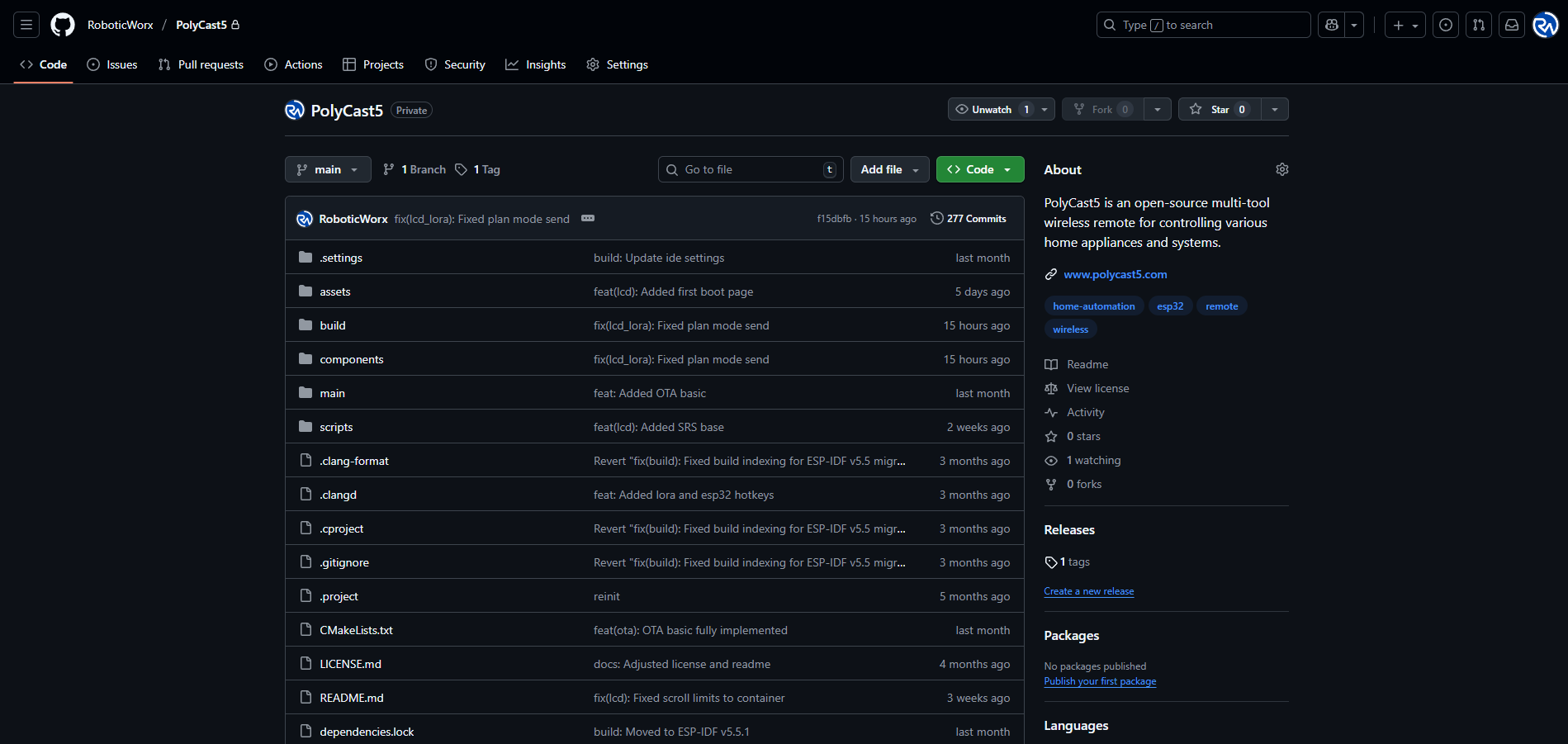This screenshot has width=1568, height=744.
Task: Expand the star lists dropdown arrow
Action: click(1274, 110)
